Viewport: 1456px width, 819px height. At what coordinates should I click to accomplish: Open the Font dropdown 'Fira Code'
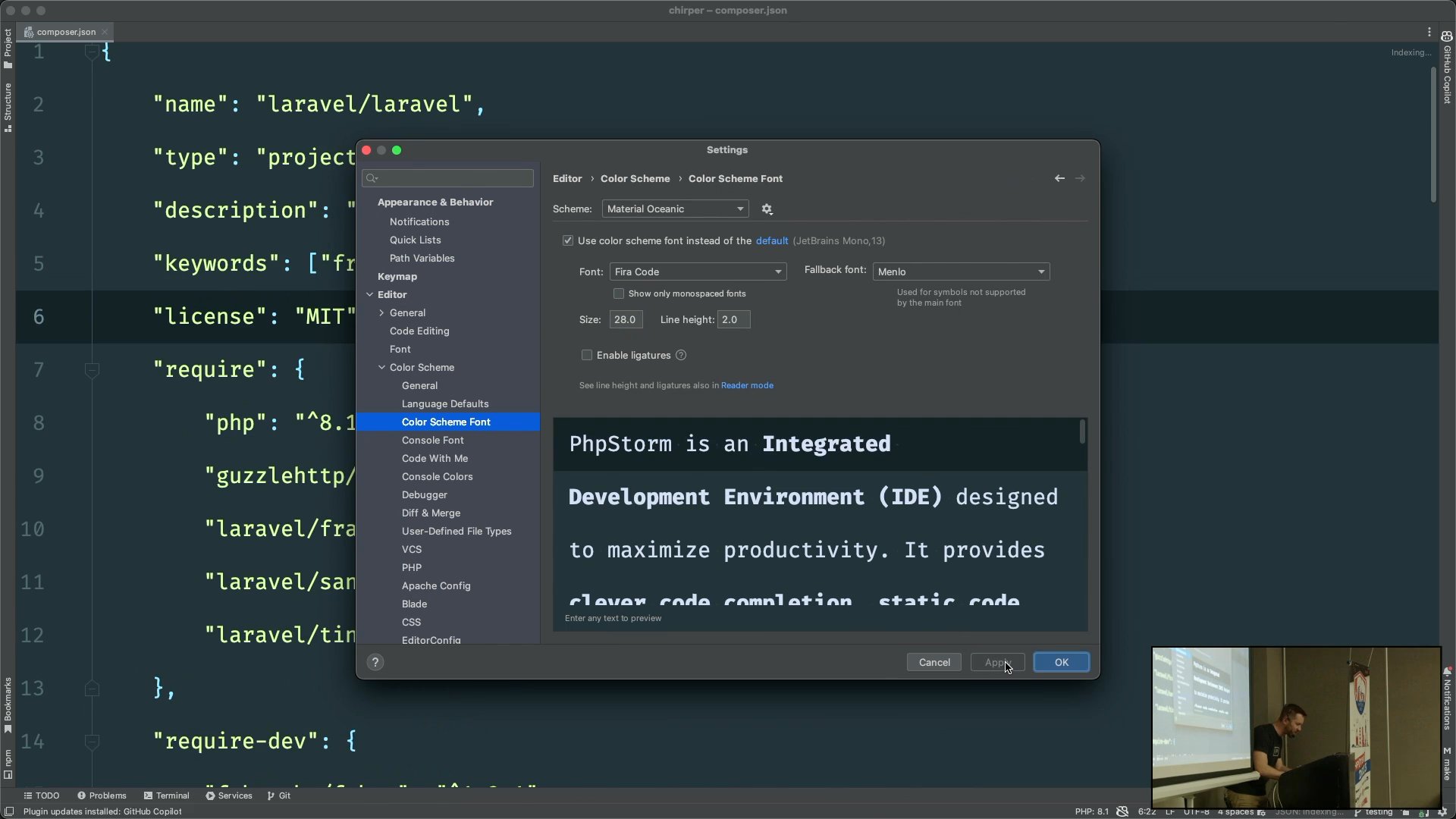pyautogui.click(x=698, y=271)
